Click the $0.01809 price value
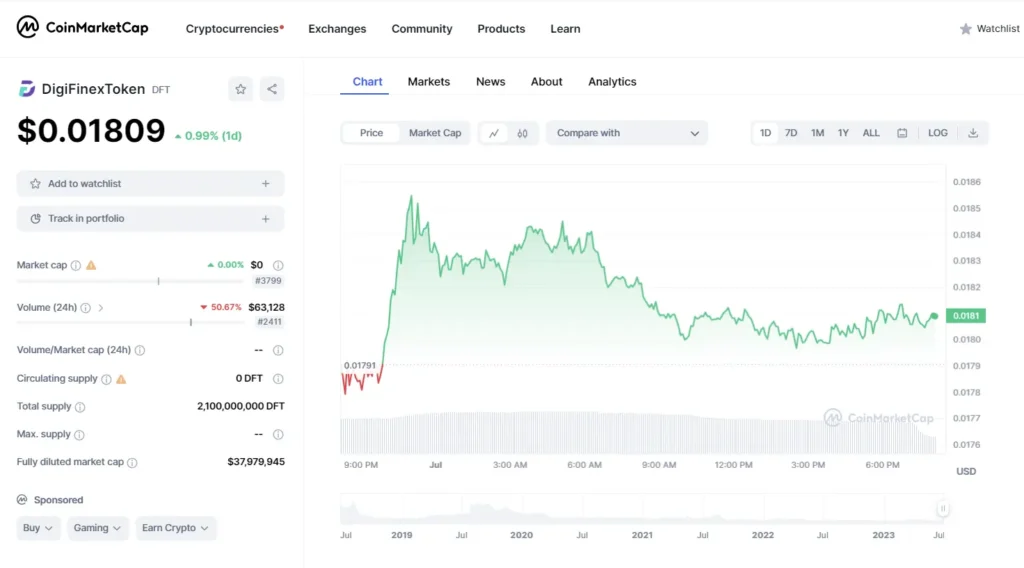Viewport: 1024px width, 568px height. (x=91, y=131)
